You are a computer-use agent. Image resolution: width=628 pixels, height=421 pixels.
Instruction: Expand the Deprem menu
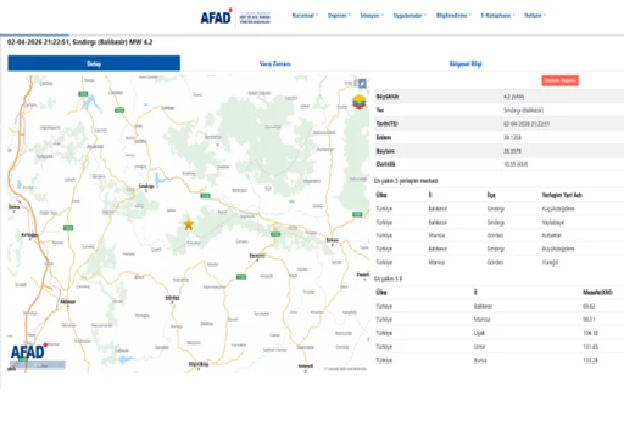pos(339,16)
